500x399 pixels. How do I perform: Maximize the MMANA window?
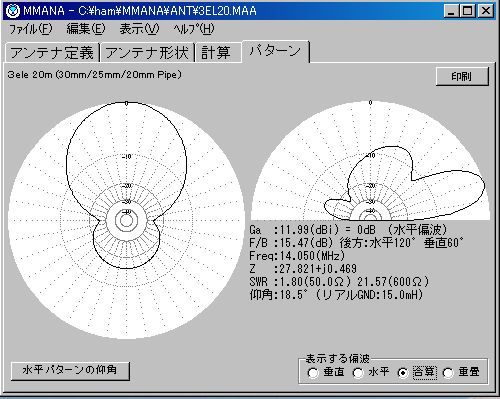(467, 11)
